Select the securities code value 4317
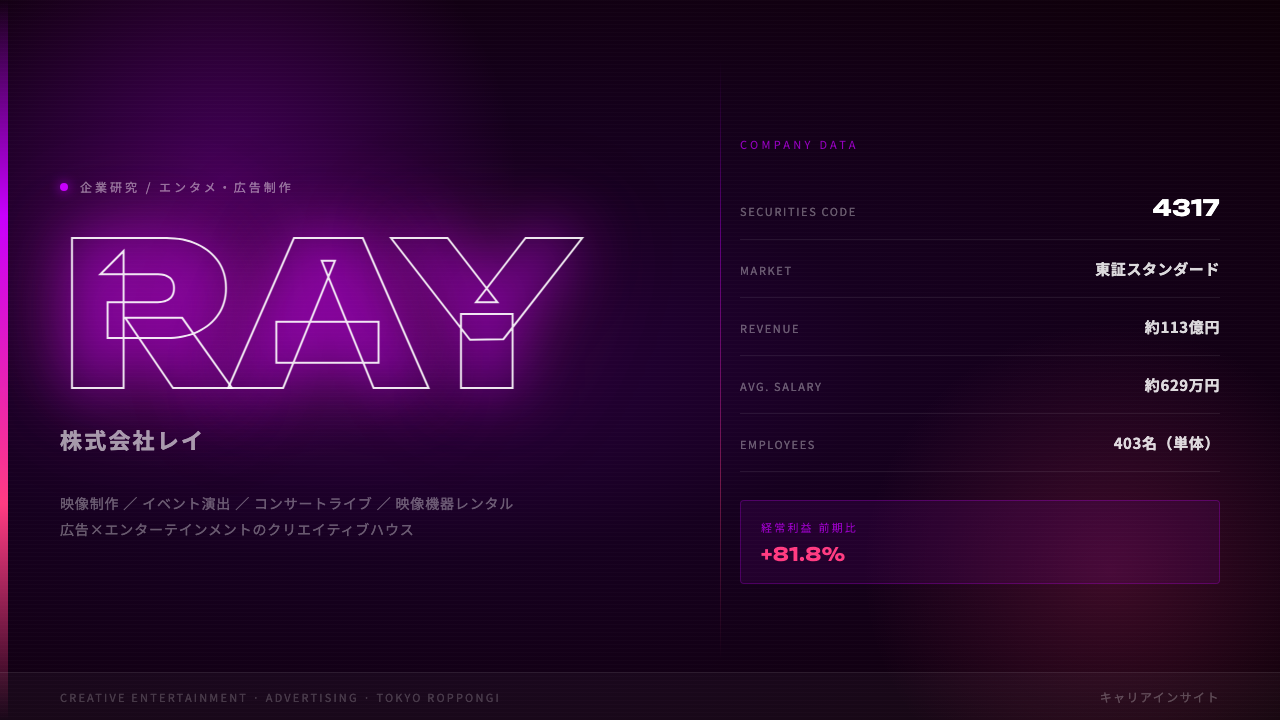 1186,209
